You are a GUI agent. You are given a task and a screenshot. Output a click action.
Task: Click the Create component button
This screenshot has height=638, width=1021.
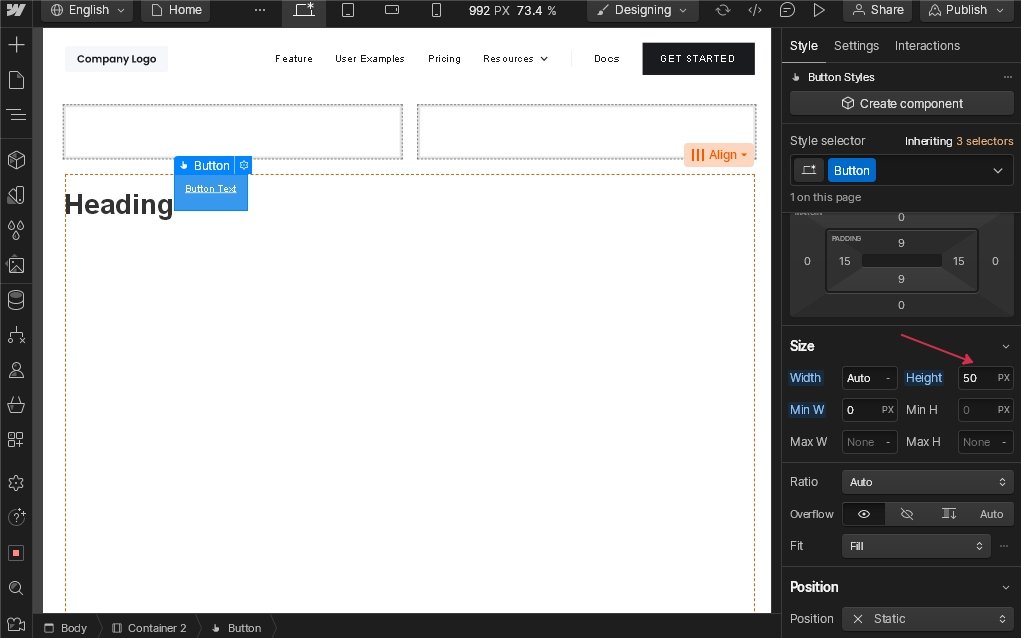(x=901, y=104)
